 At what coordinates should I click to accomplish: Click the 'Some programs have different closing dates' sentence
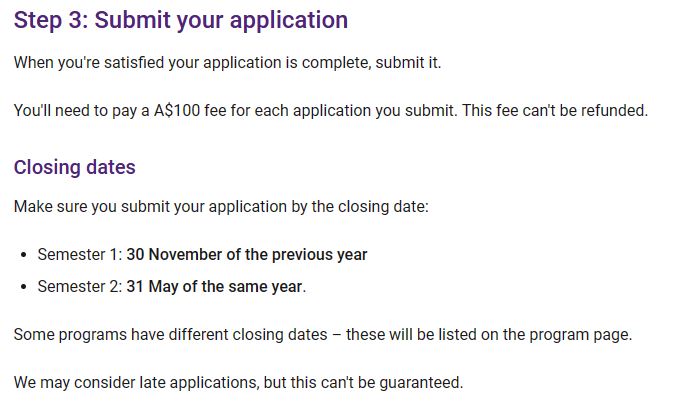point(323,335)
